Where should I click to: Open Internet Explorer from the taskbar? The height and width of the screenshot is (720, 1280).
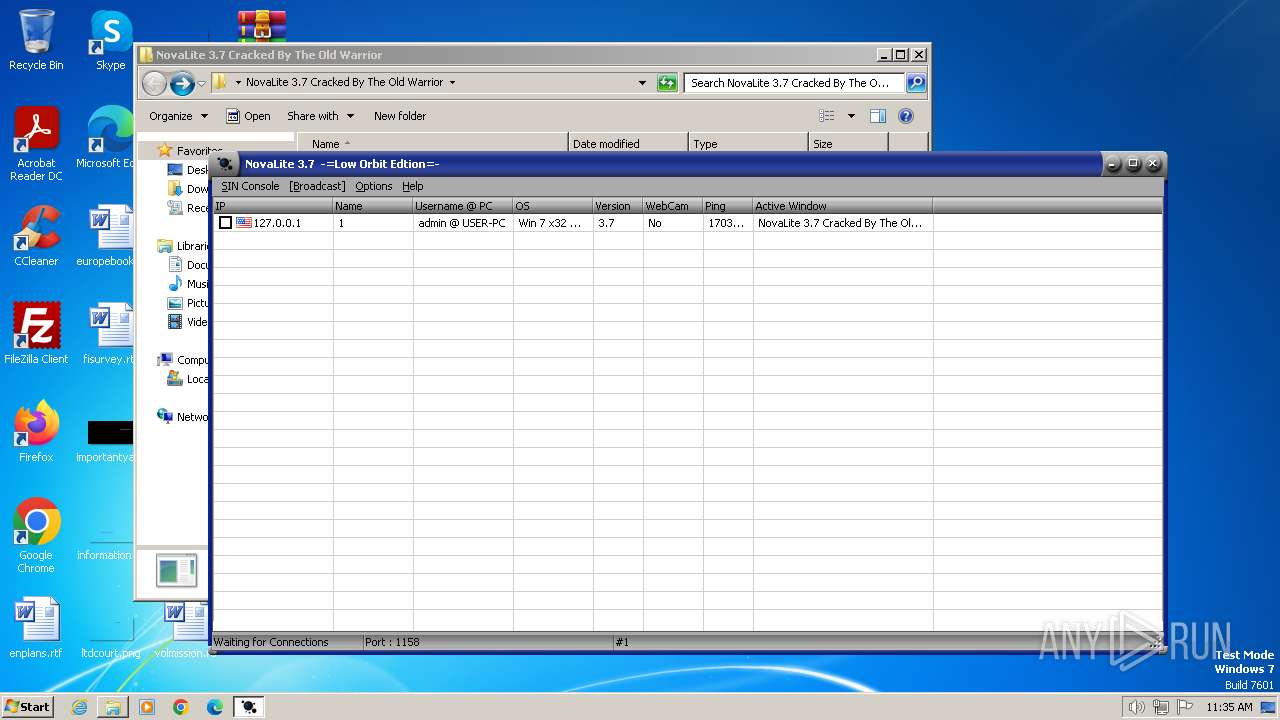[79, 707]
